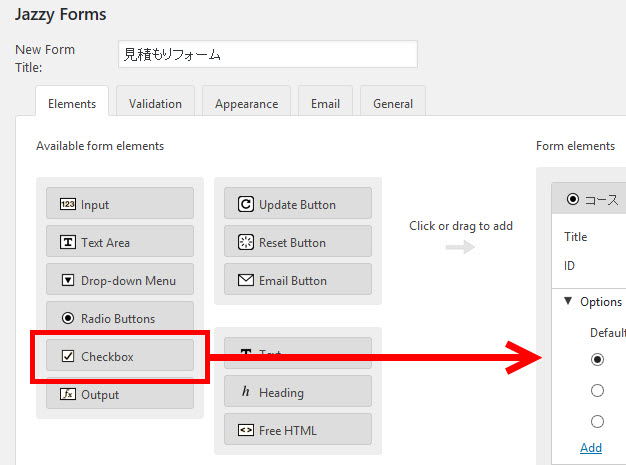This screenshot has height=465, width=626.
Task: Open the General tab
Action: pos(393,101)
